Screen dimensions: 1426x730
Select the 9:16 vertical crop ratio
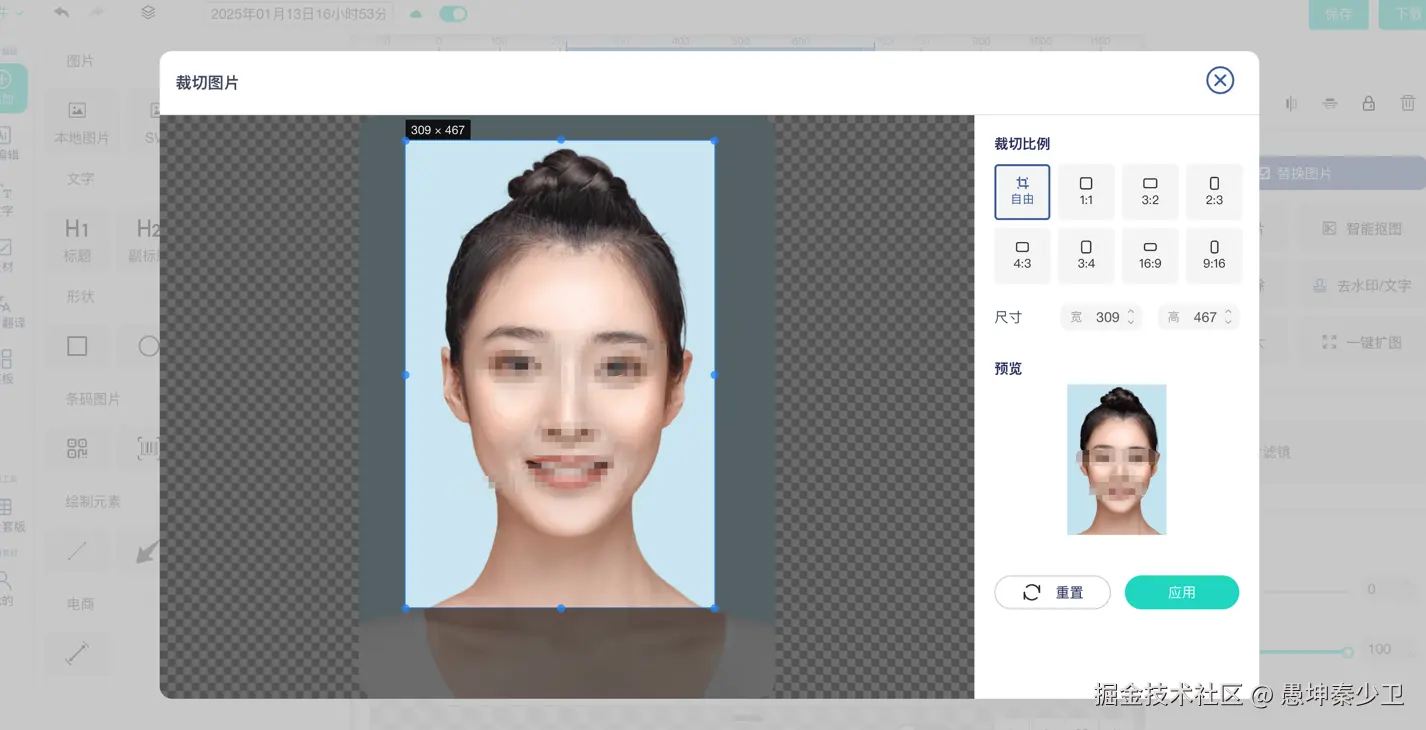tap(1214, 255)
